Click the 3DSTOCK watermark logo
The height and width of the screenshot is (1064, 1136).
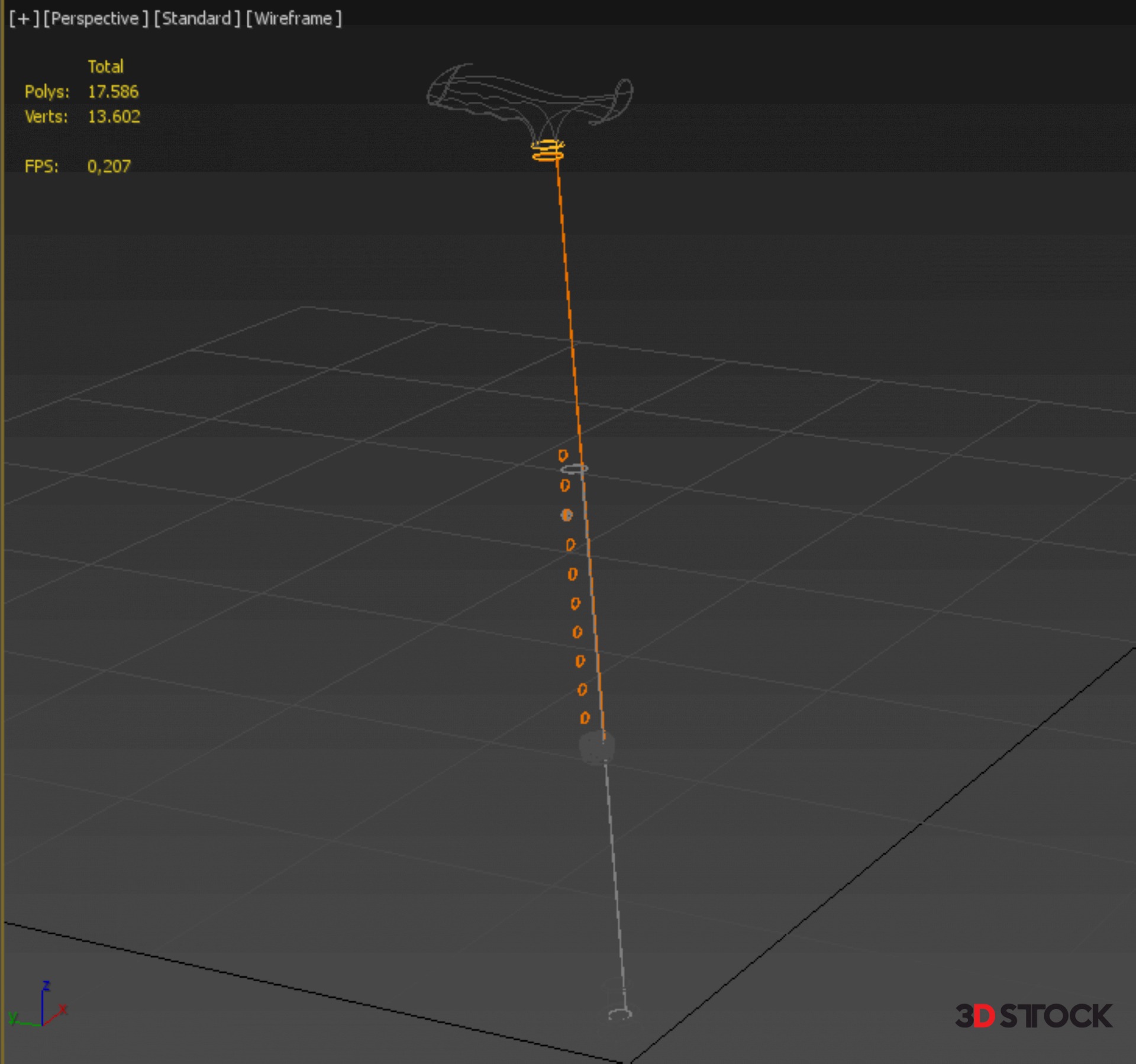pos(1033,1015)
